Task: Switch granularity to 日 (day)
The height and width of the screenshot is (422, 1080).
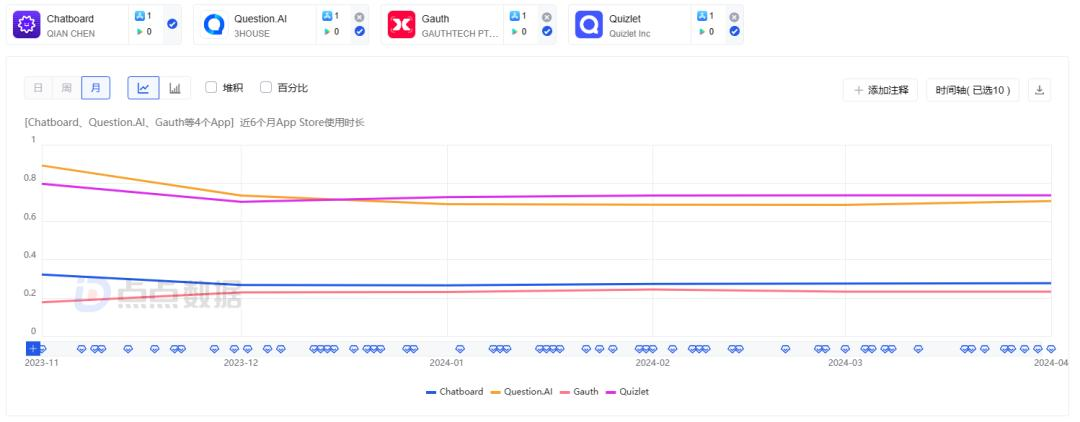Action: pos(39,88)
